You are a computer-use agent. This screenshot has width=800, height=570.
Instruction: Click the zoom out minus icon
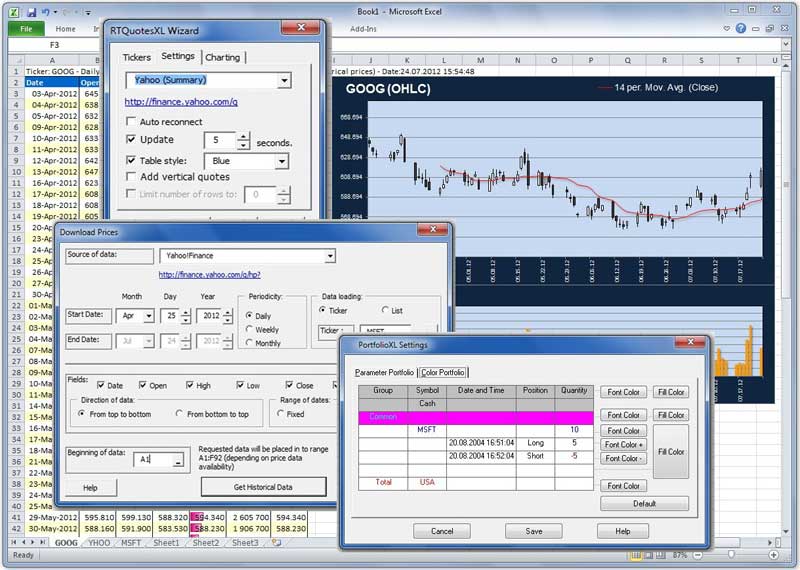697,555
